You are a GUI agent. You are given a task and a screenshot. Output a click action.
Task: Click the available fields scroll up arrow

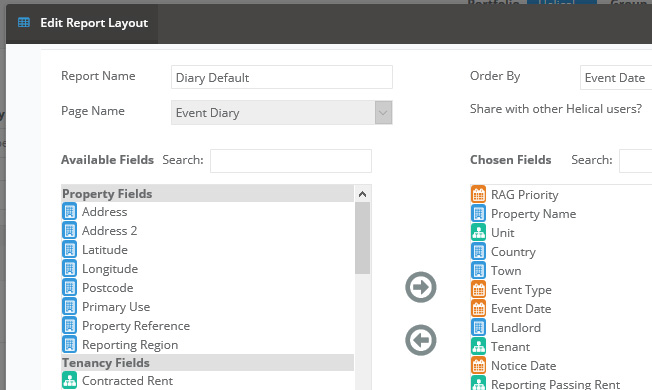pyautogui.click(x=363, y=194)
